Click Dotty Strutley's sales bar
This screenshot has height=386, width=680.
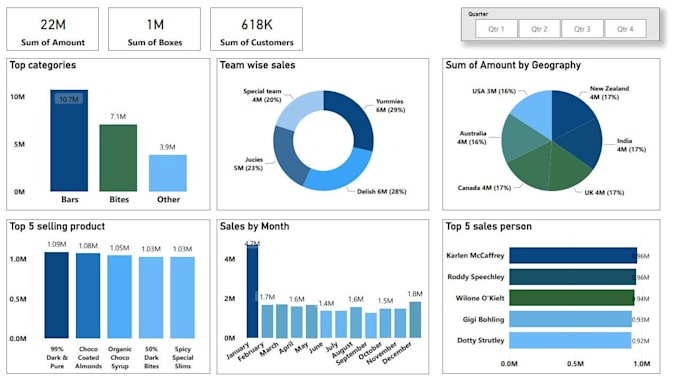click(570, 340)
